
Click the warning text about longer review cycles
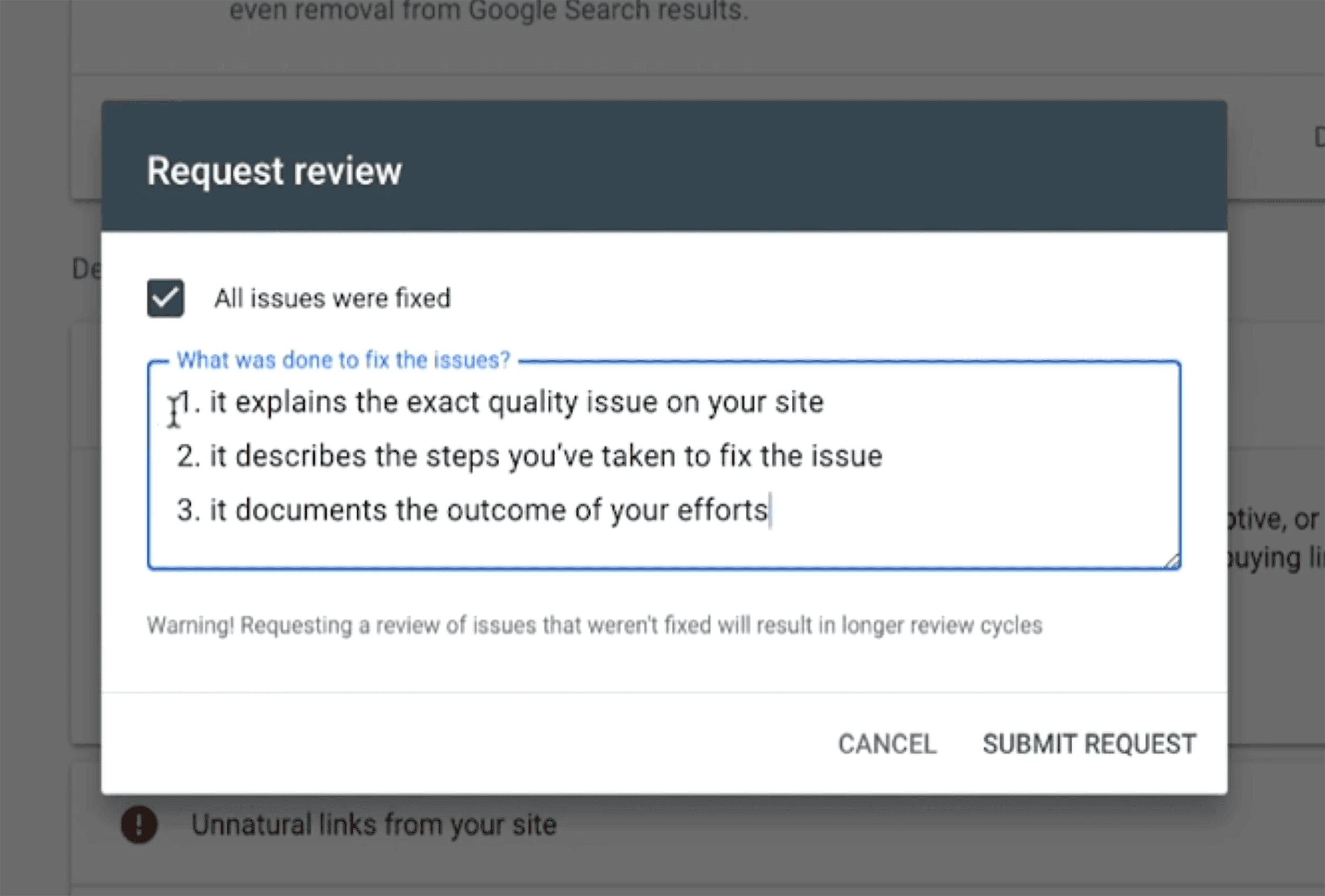click(595, 625)
